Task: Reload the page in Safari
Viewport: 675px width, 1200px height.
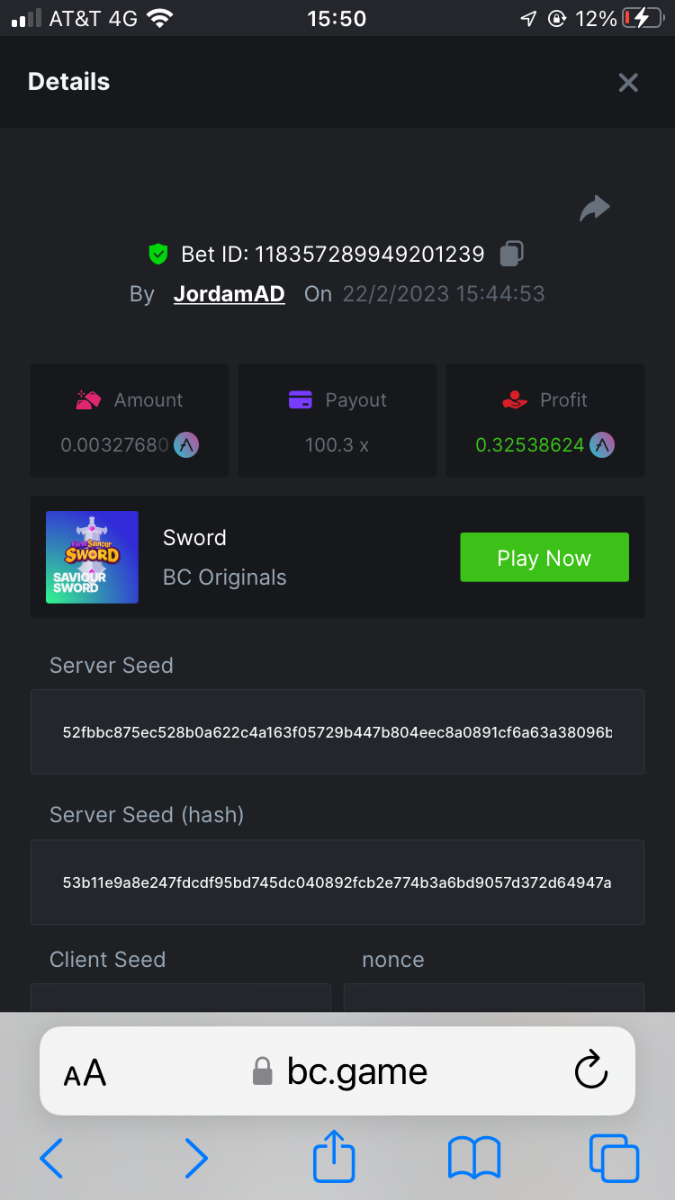Action: 591,1071
